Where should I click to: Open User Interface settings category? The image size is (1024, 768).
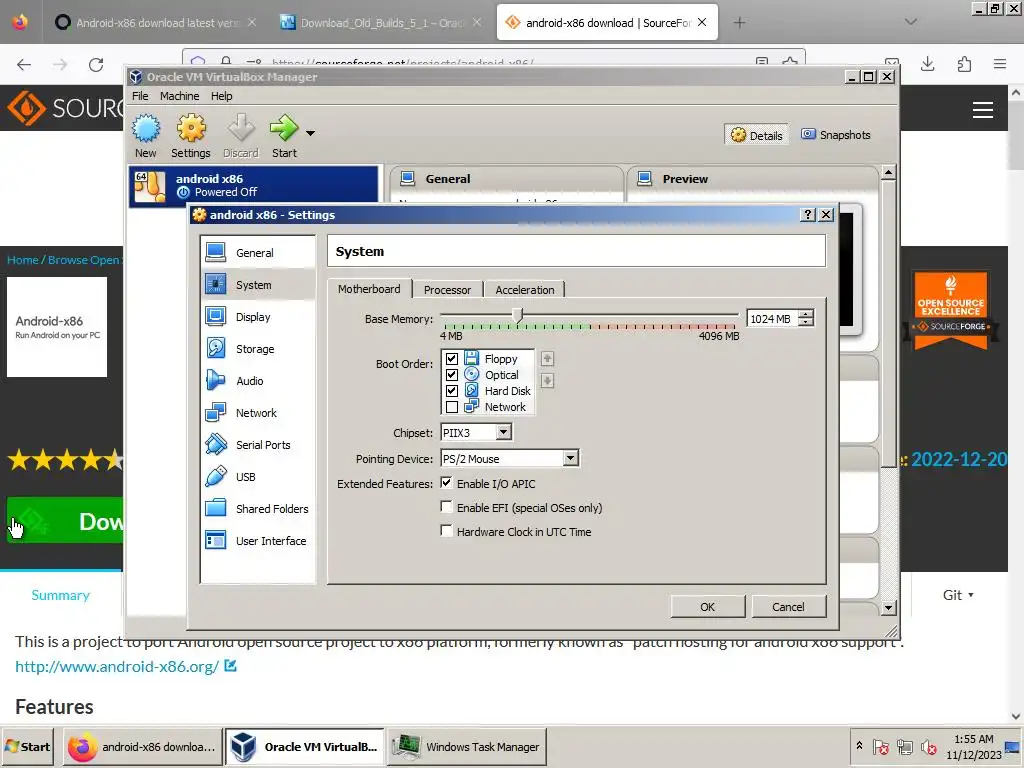[258, 541]
